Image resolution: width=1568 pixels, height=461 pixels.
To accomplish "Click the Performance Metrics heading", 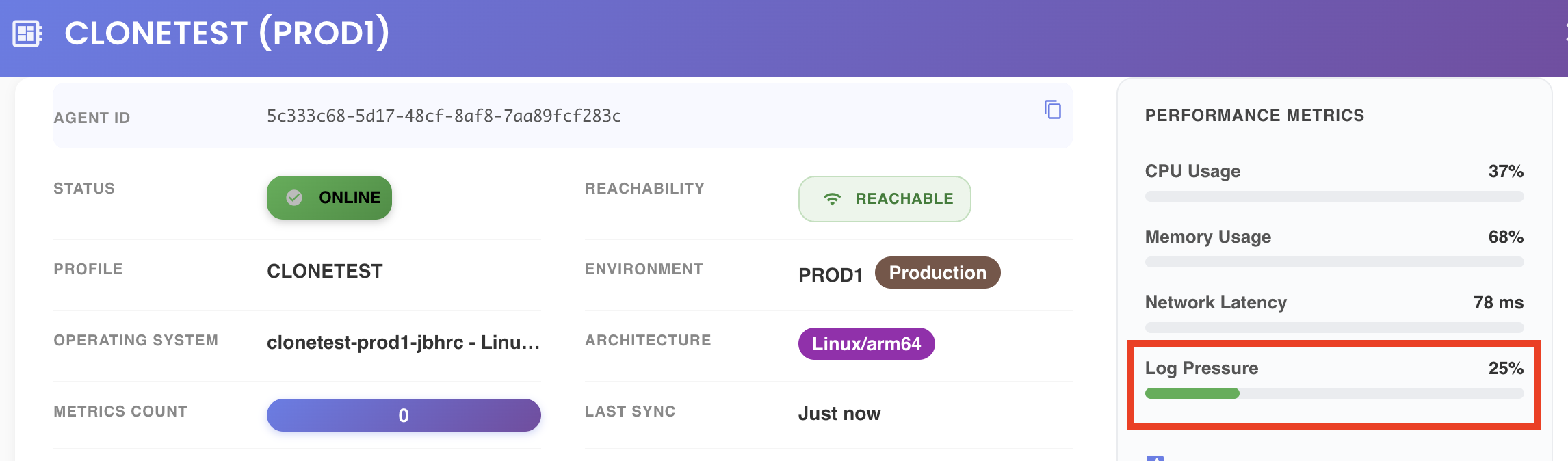I will pos(1255,116).
